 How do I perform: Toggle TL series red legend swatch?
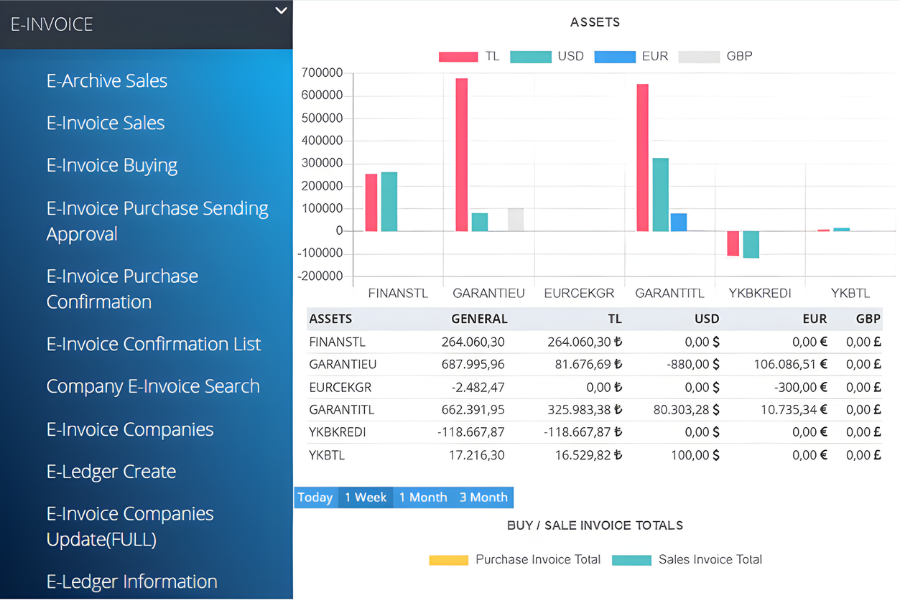[458, 57]
